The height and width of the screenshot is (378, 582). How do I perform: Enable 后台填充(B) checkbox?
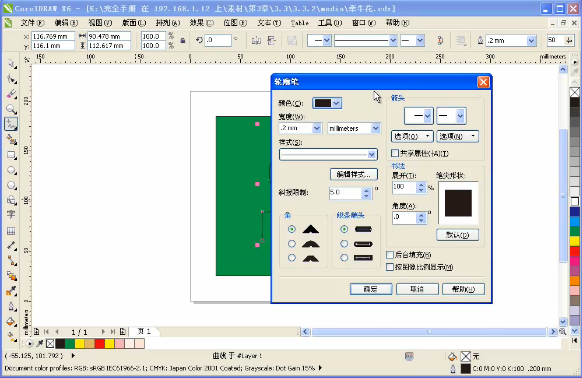coord(390,255)
